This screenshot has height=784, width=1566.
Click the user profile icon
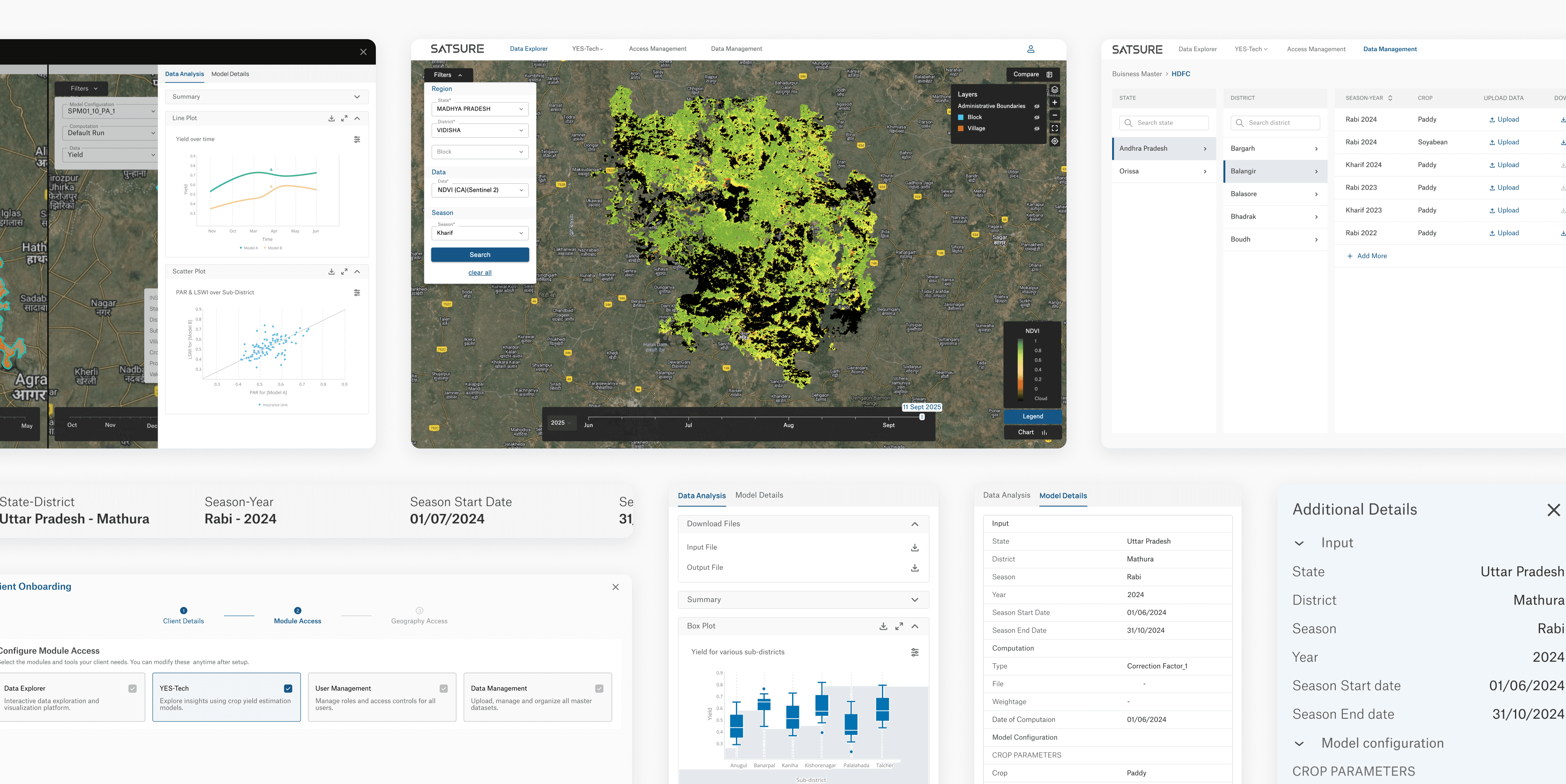pos(1030,49)
